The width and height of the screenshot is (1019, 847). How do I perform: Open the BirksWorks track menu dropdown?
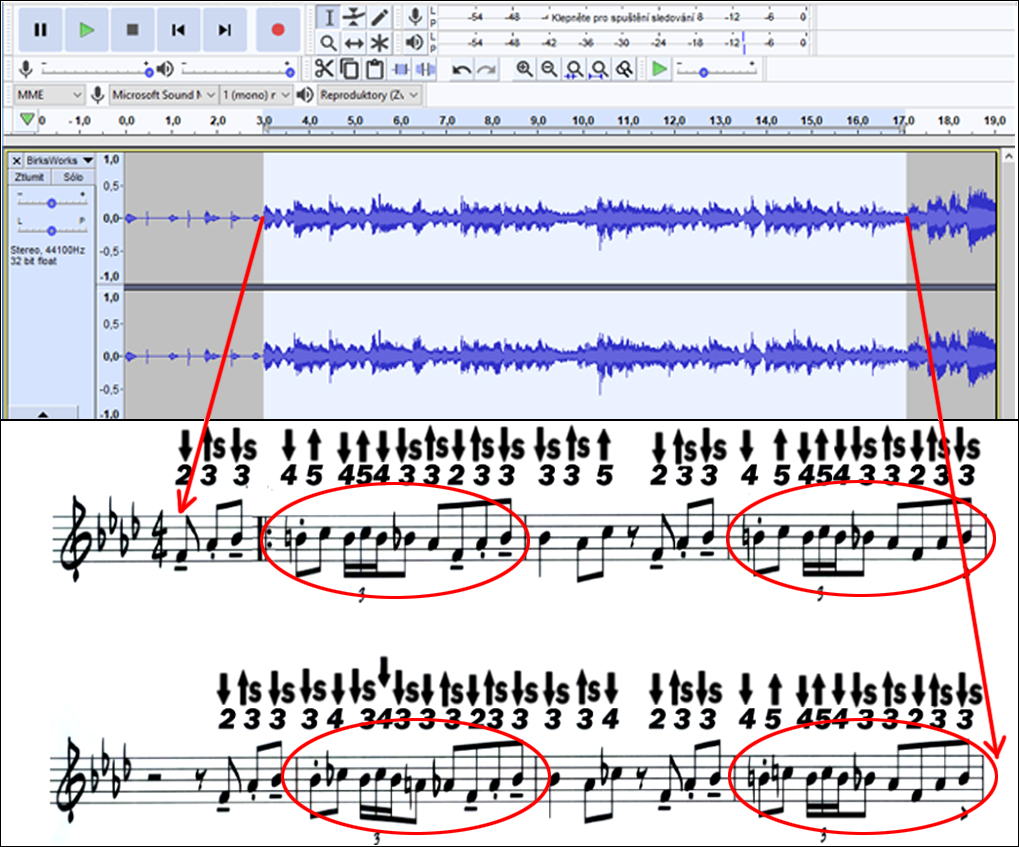coord(60,160)
